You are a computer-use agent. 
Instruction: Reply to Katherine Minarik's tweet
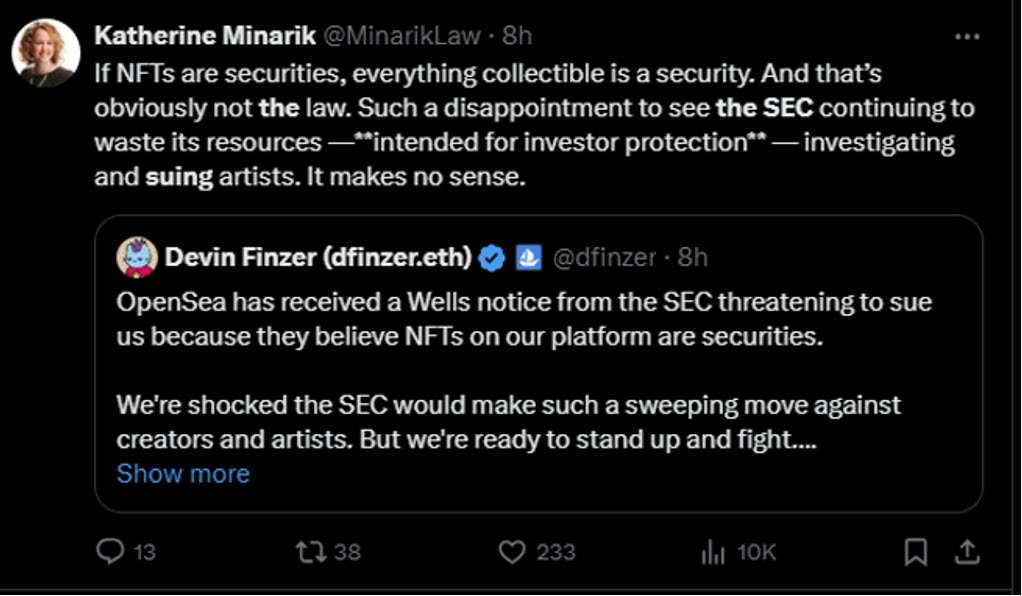coord(112,551)
